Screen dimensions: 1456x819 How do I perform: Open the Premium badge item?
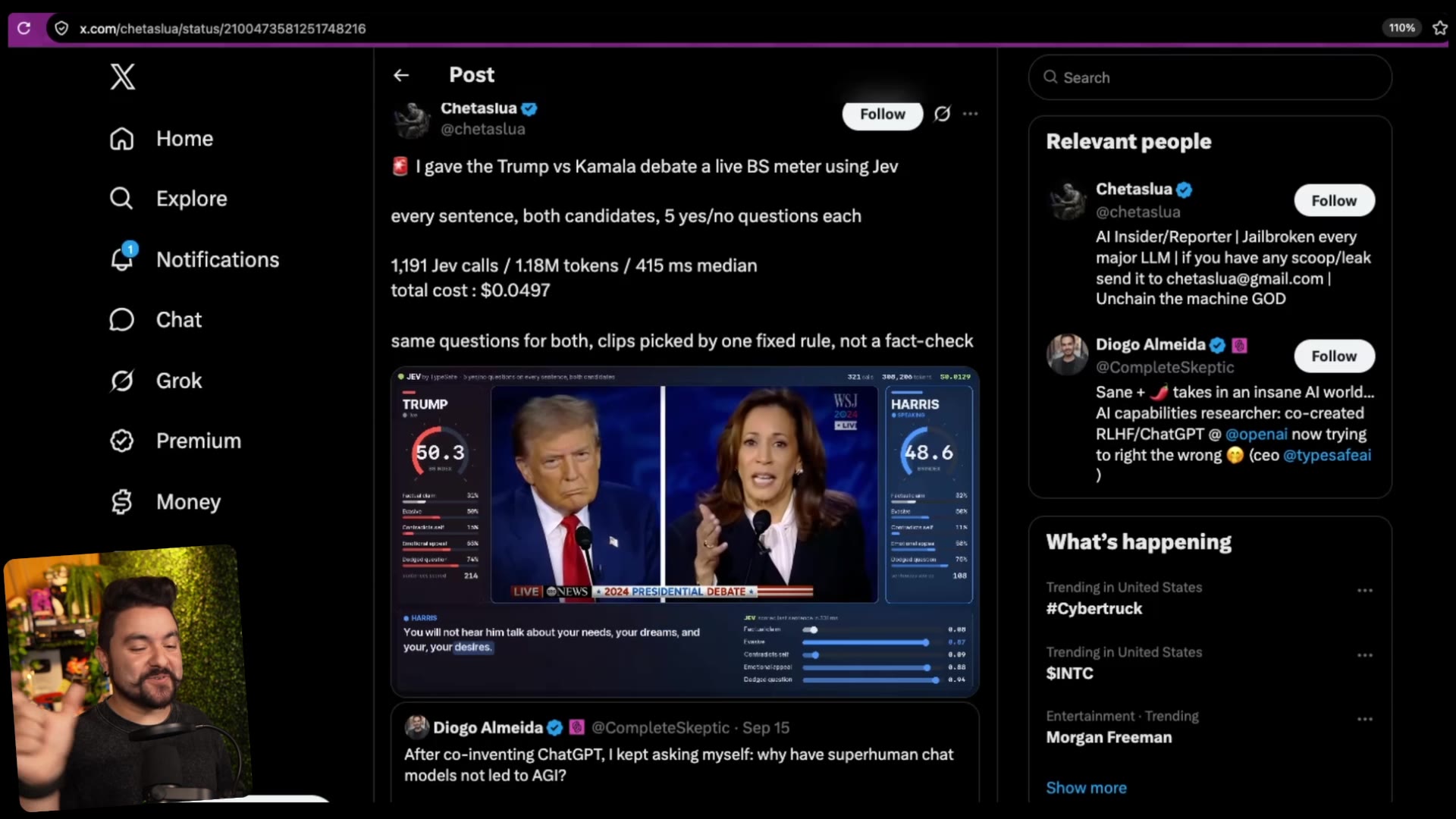(175, 441)
